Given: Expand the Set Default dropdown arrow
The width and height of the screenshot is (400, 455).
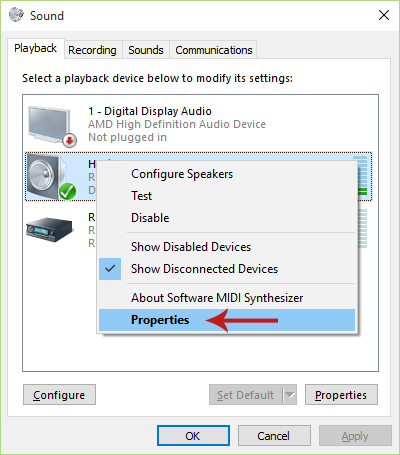Looking at the screenshot, I should tap(290, 395).
